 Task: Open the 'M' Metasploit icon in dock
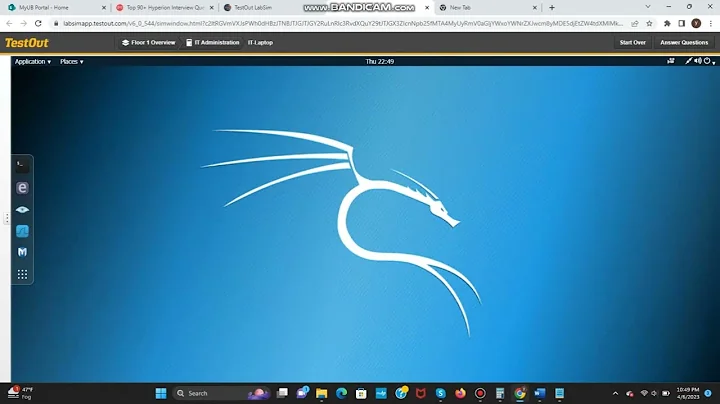(x=22, y=252)
